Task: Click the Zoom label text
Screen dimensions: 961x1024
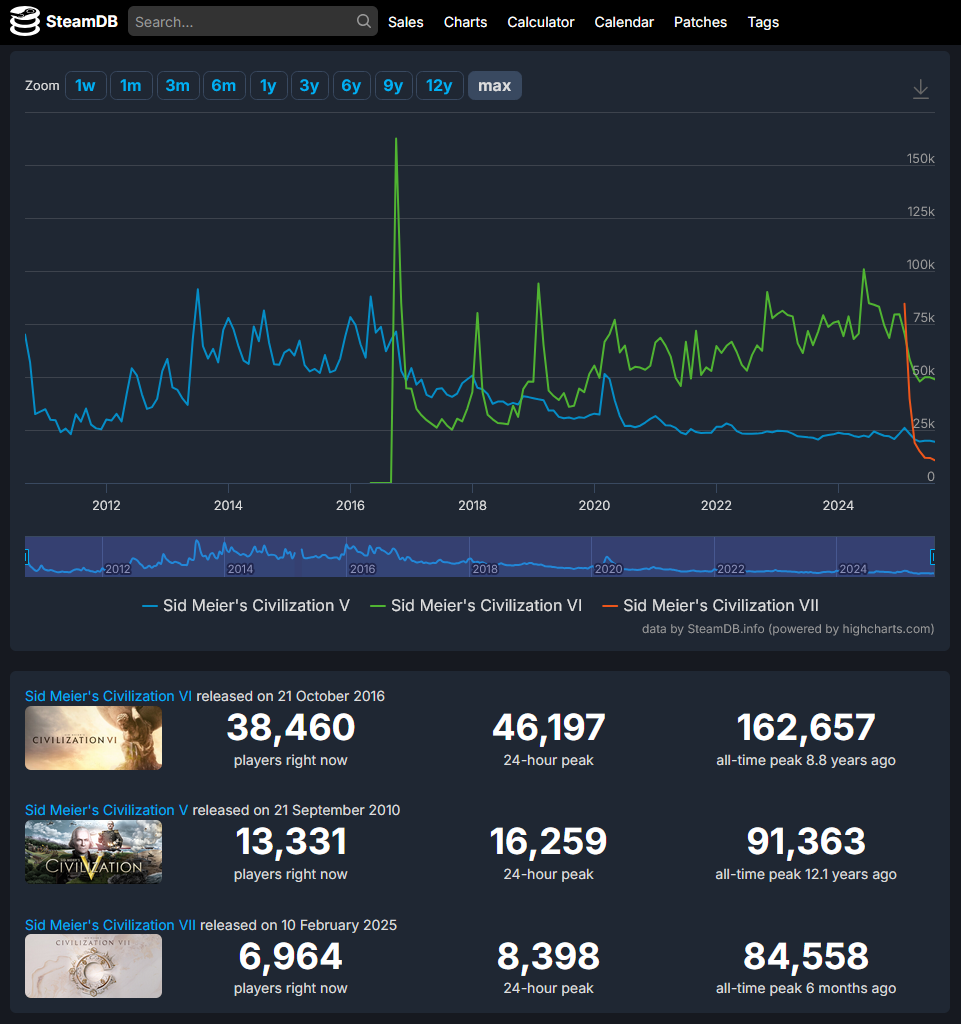Action: (42, 86)
